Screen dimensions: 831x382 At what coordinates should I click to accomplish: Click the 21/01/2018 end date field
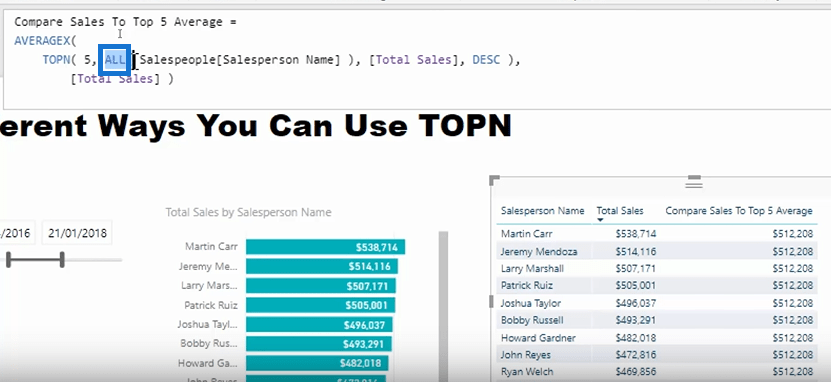tap(77, 233)
